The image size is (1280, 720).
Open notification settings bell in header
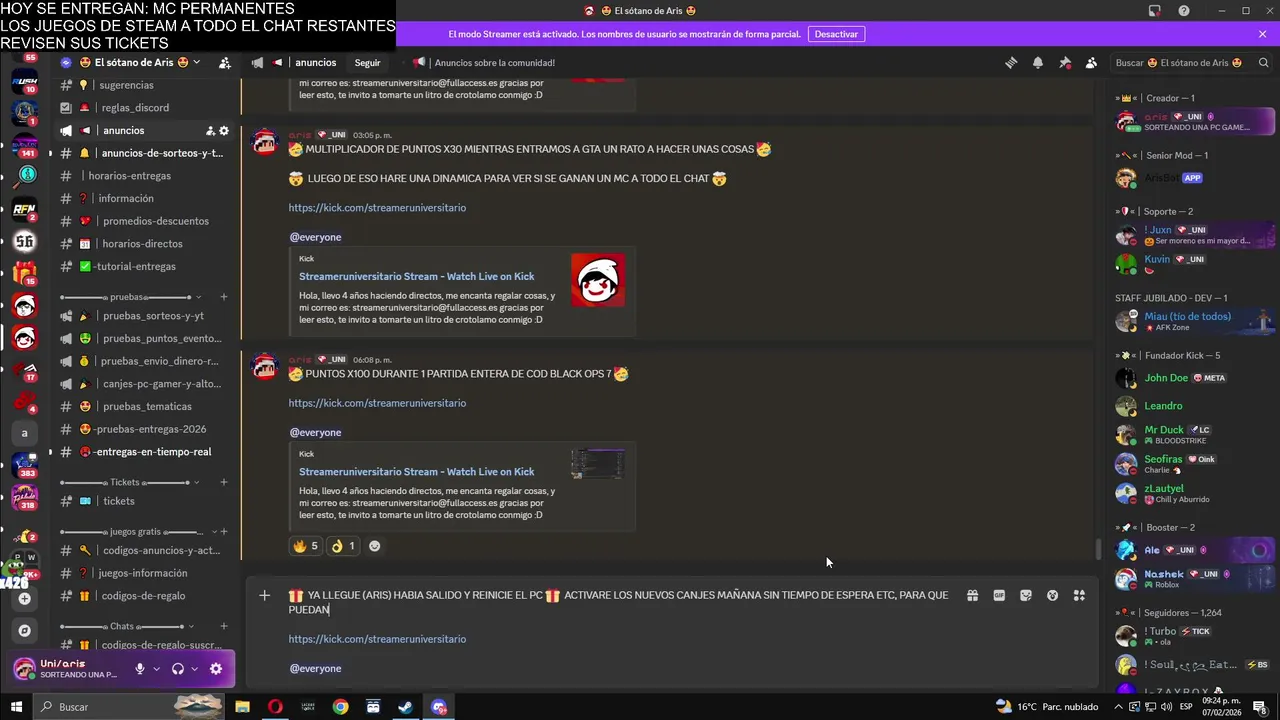pyautogui.click(x=1038, y=62)
